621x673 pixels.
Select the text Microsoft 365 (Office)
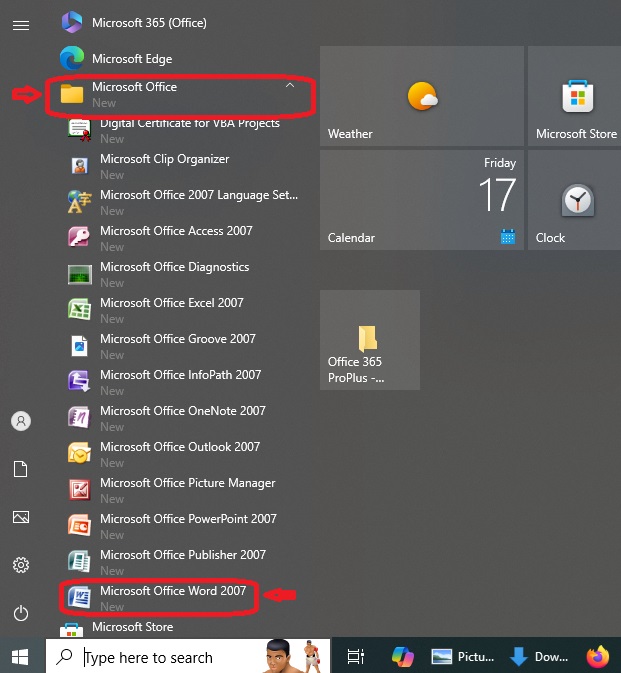[149, 22]
